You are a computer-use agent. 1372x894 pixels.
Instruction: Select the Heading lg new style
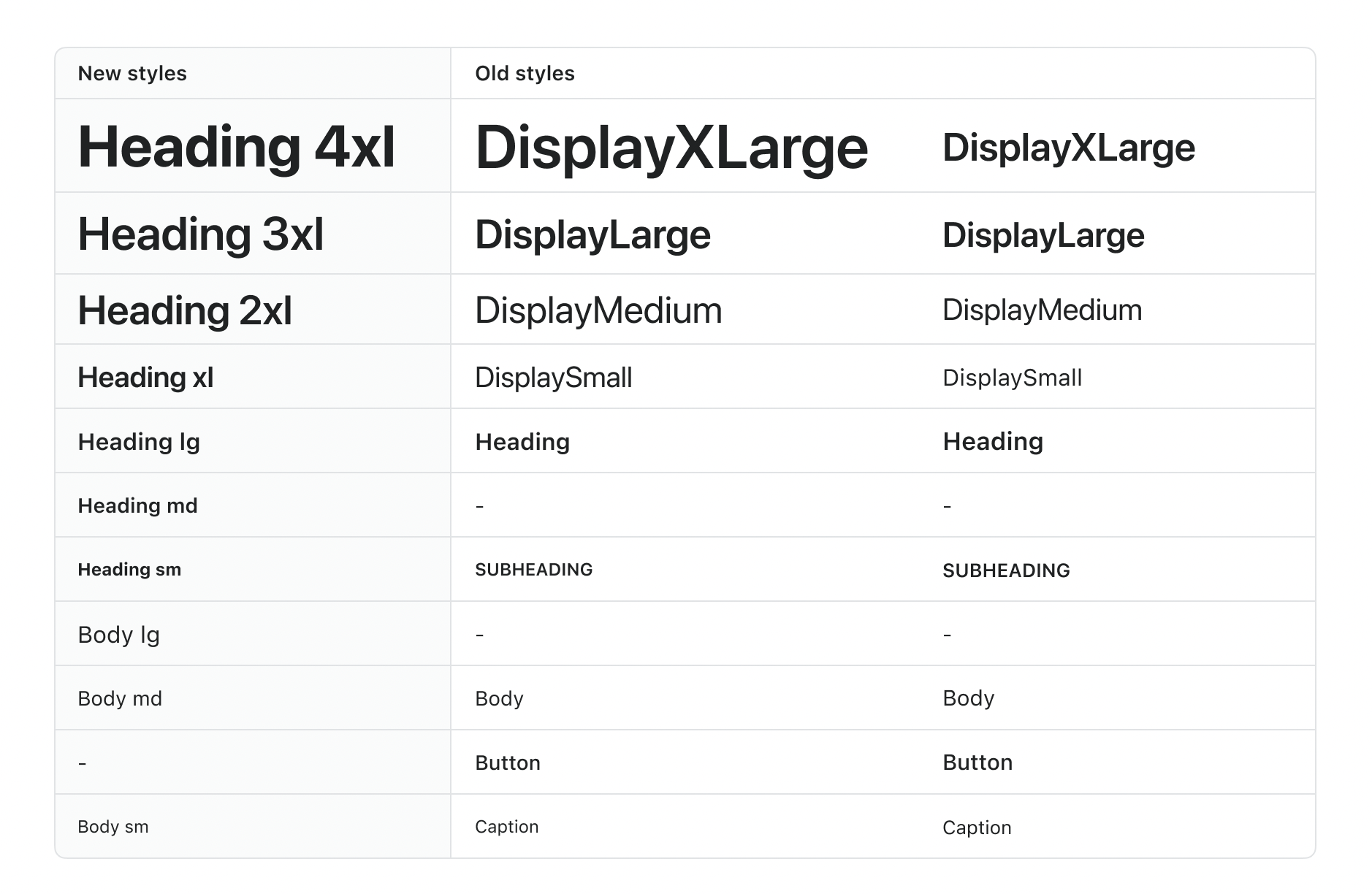(138, 441)
